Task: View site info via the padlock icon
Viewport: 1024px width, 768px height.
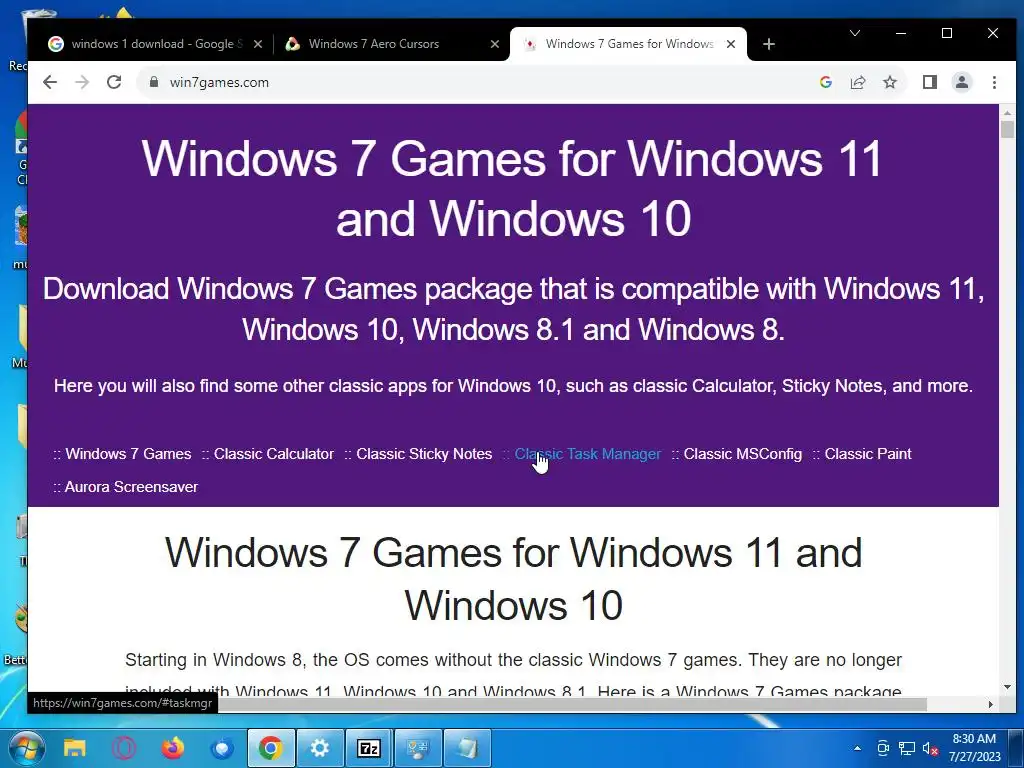Action: pyautogui.click(x=153, y=82)
